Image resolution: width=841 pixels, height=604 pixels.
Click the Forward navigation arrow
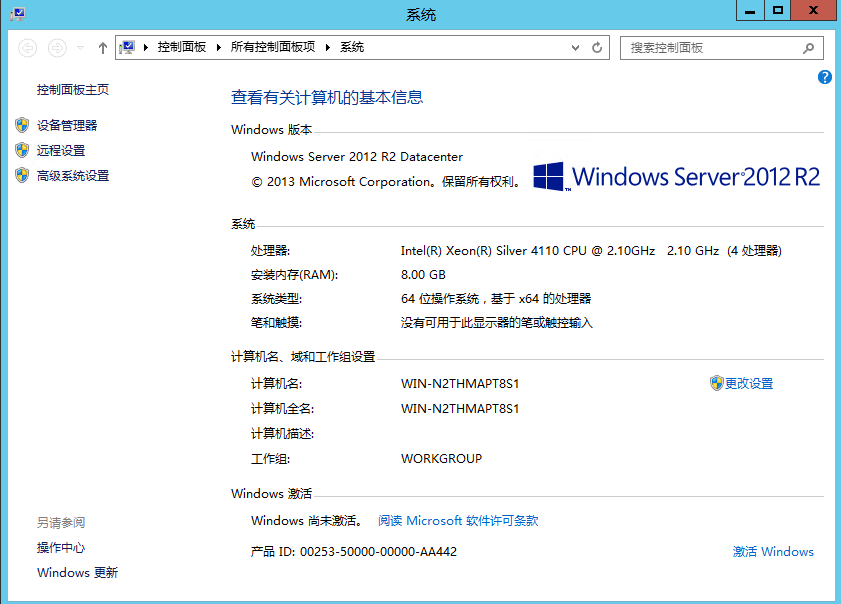(57, 48)
